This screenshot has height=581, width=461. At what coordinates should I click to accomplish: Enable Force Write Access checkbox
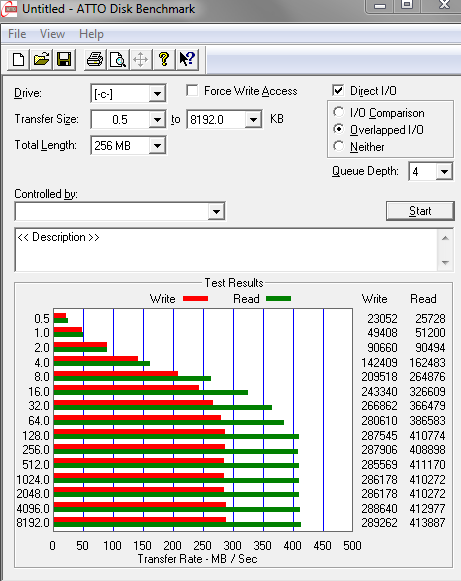pos(192,91)
